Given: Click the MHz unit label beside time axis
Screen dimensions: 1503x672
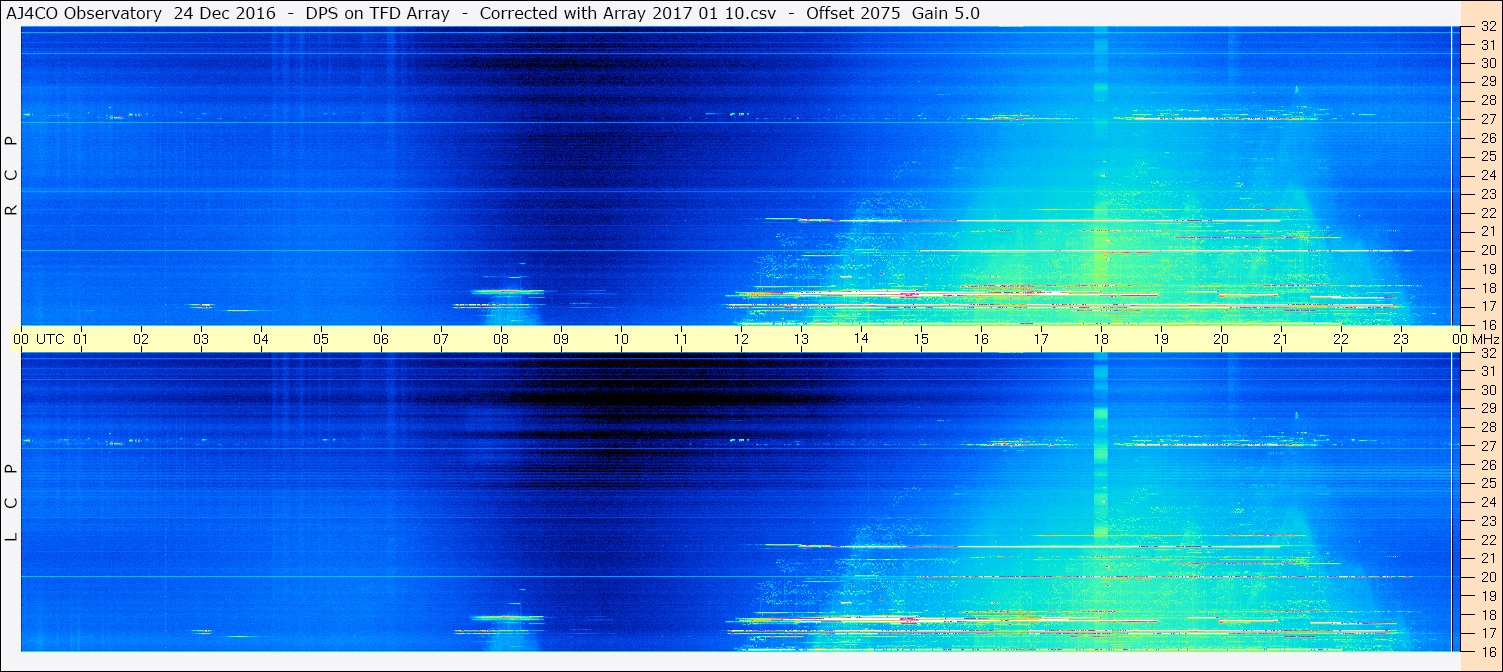Looking at the screenshot, I should [x=1484, y=339].
